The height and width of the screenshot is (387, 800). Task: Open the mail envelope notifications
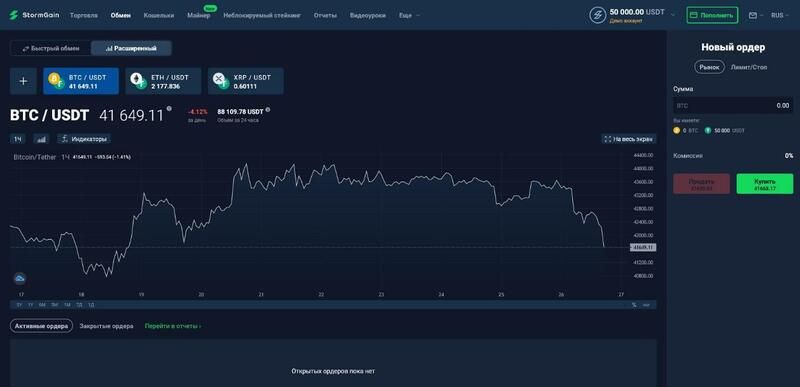pyautogui.click(x=753, y=15)
